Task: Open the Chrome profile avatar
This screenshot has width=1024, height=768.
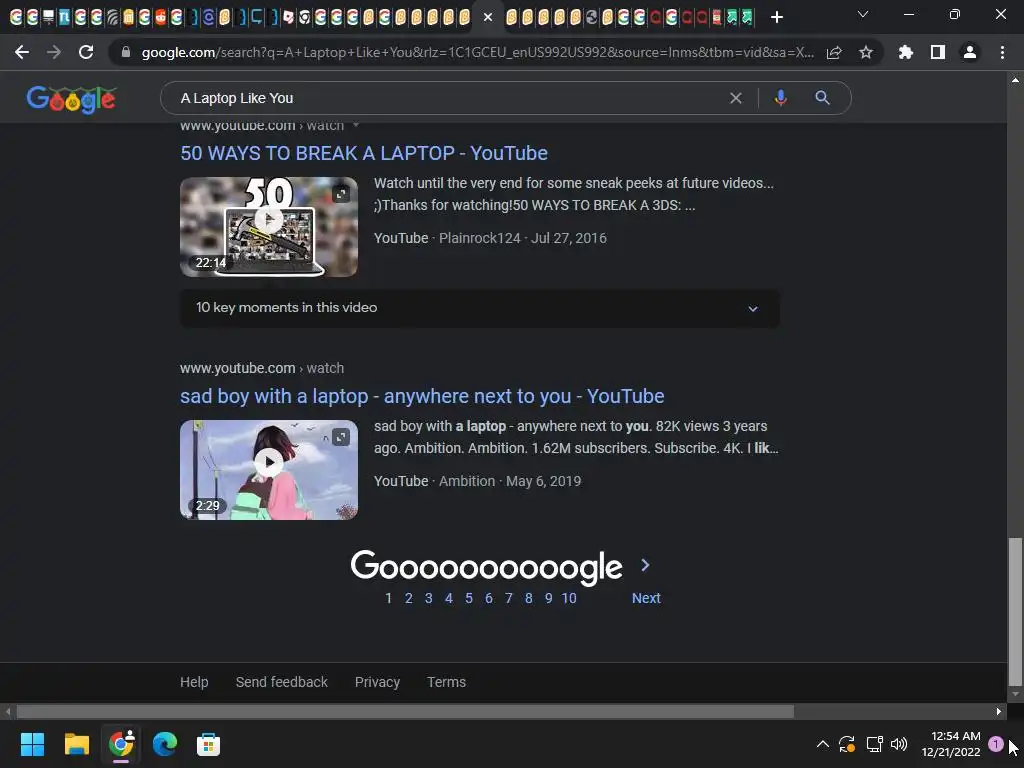Action: 970,52
